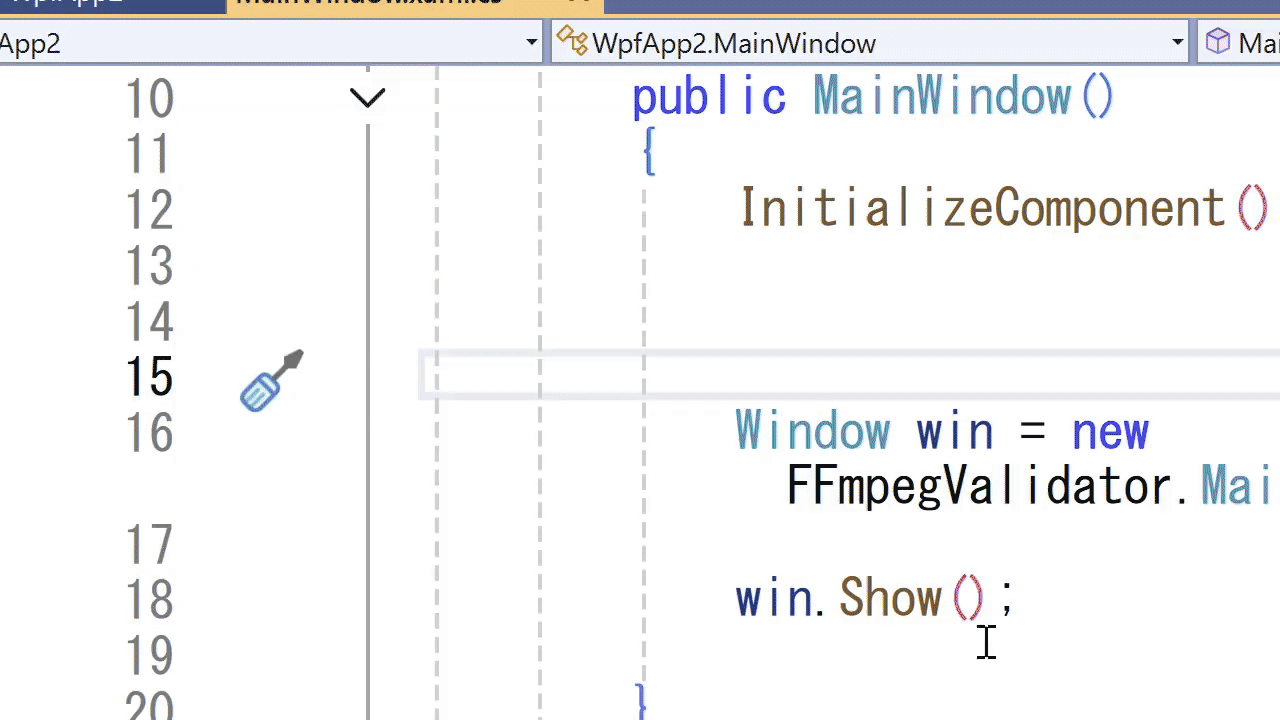This screenshot has height=720, width=1280.
Task: Select line number 18 in the margin
Action: pos(150,597)
